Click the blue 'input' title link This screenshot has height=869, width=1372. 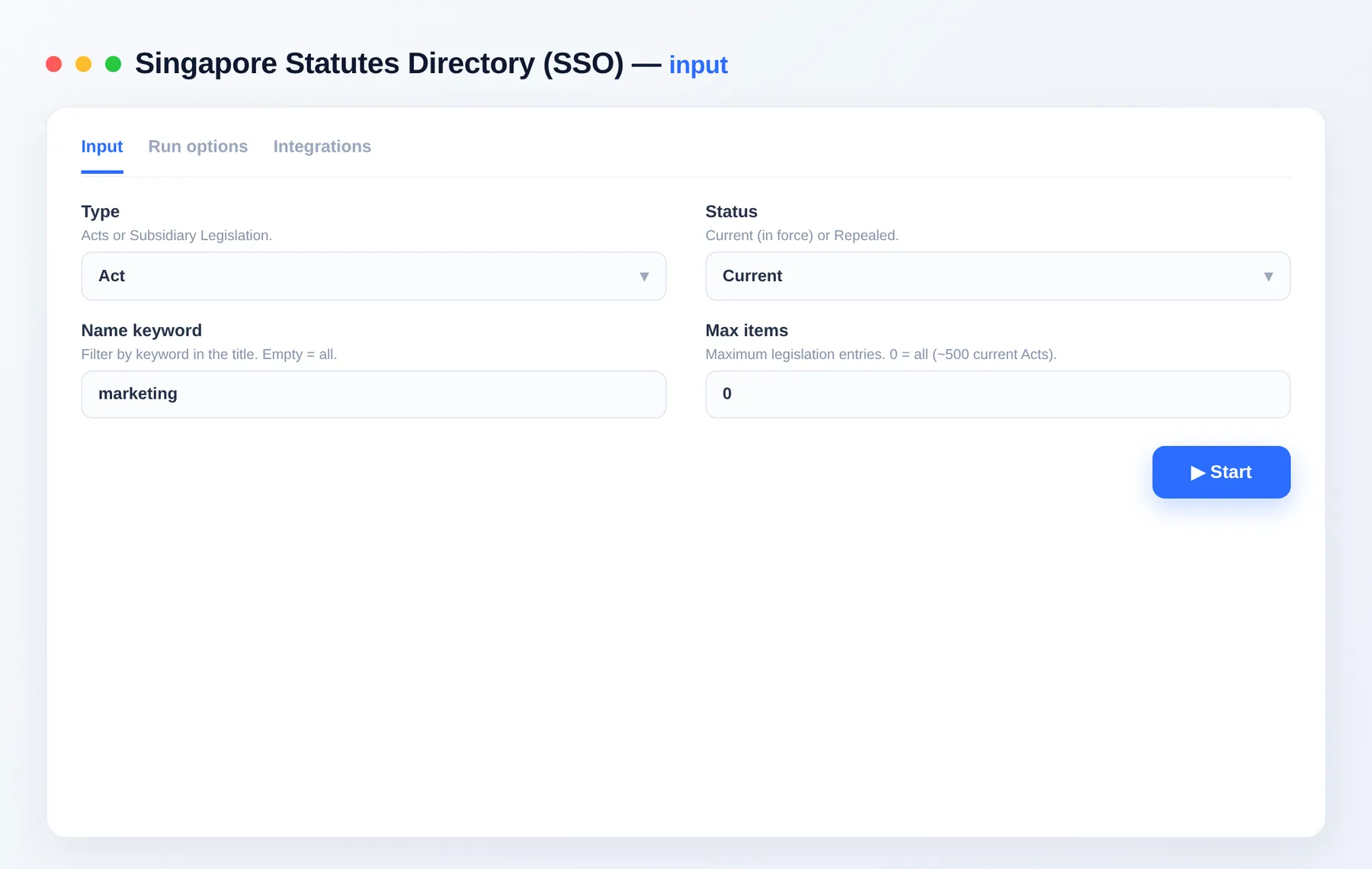click(698, 65)
